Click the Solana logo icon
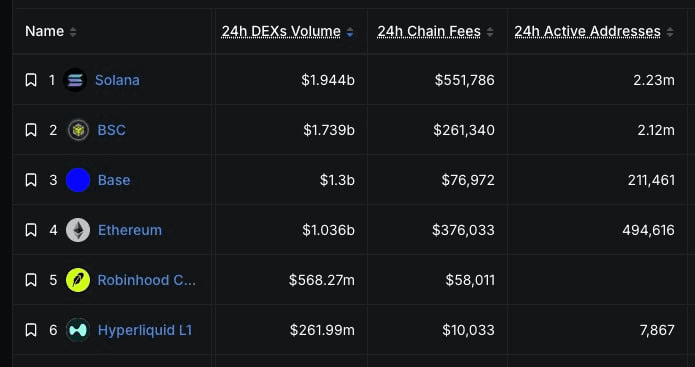 pos(75,80)
